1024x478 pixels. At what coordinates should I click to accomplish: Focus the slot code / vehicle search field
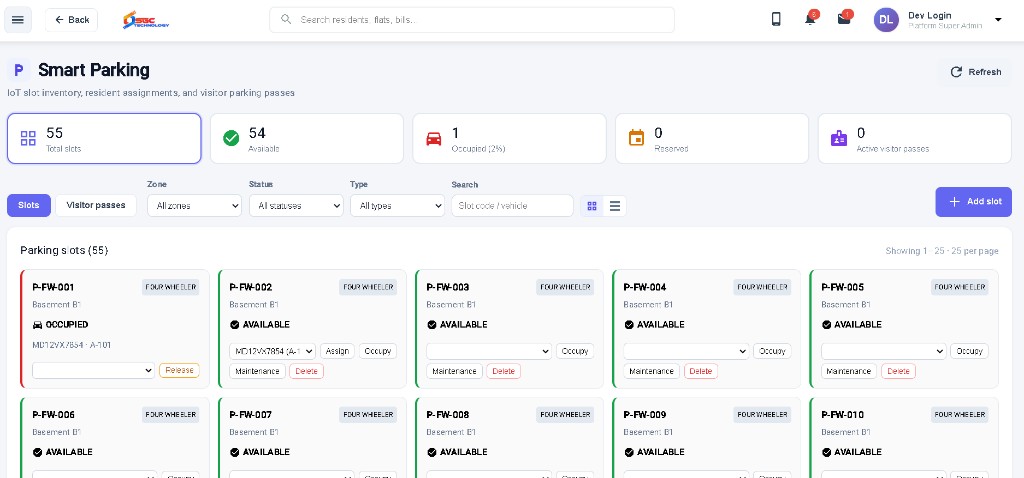(512, 206)
